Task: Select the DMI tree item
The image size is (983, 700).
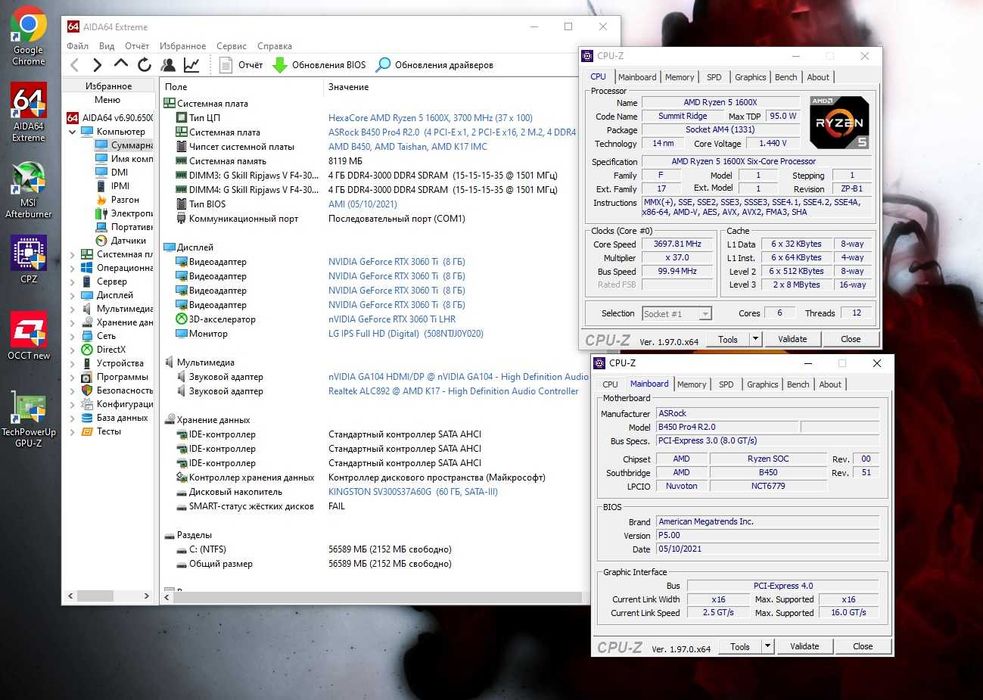Action: click(x=112, y=172)
